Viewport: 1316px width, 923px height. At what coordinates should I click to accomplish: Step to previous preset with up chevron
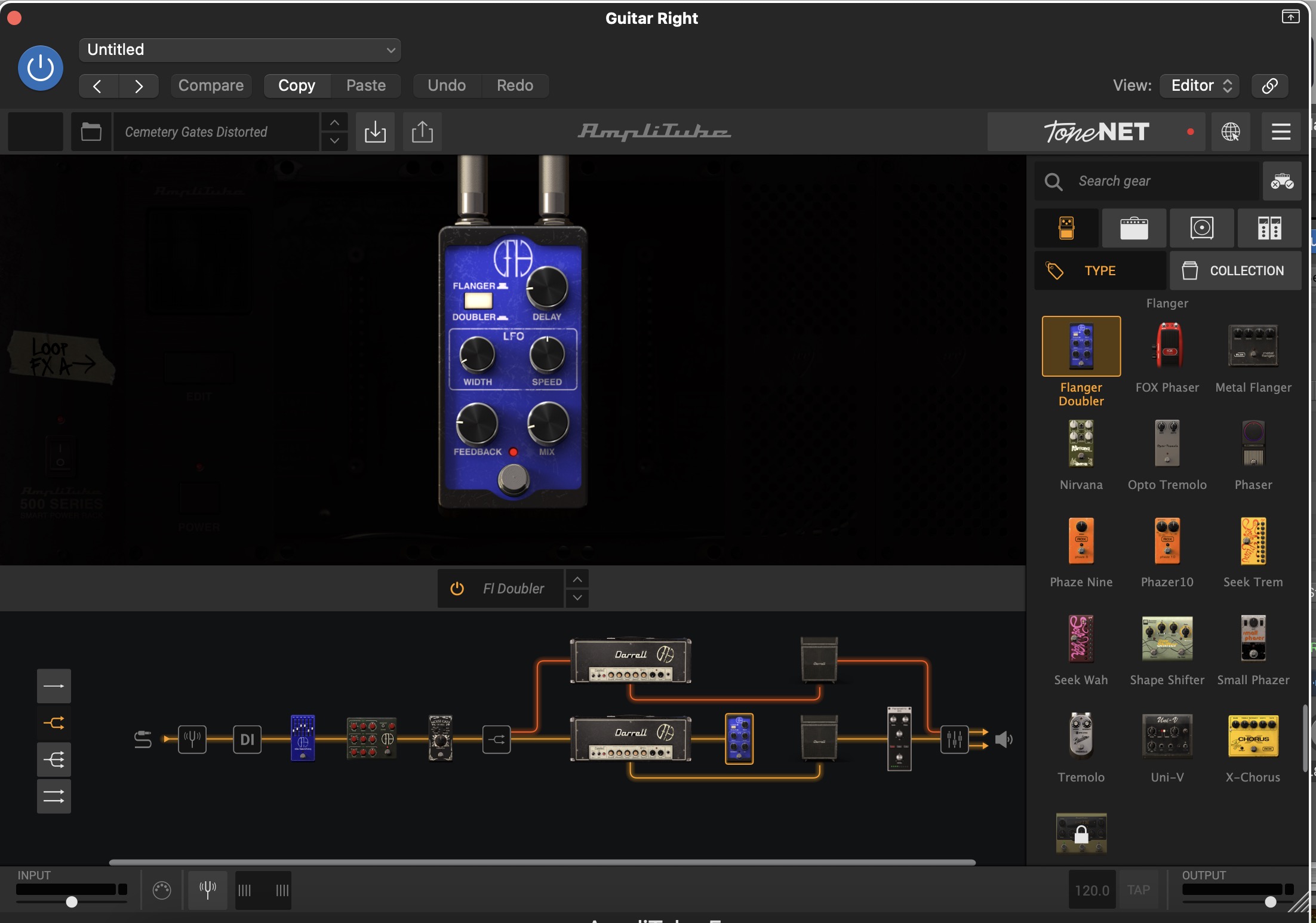click(x=334, y=122)
